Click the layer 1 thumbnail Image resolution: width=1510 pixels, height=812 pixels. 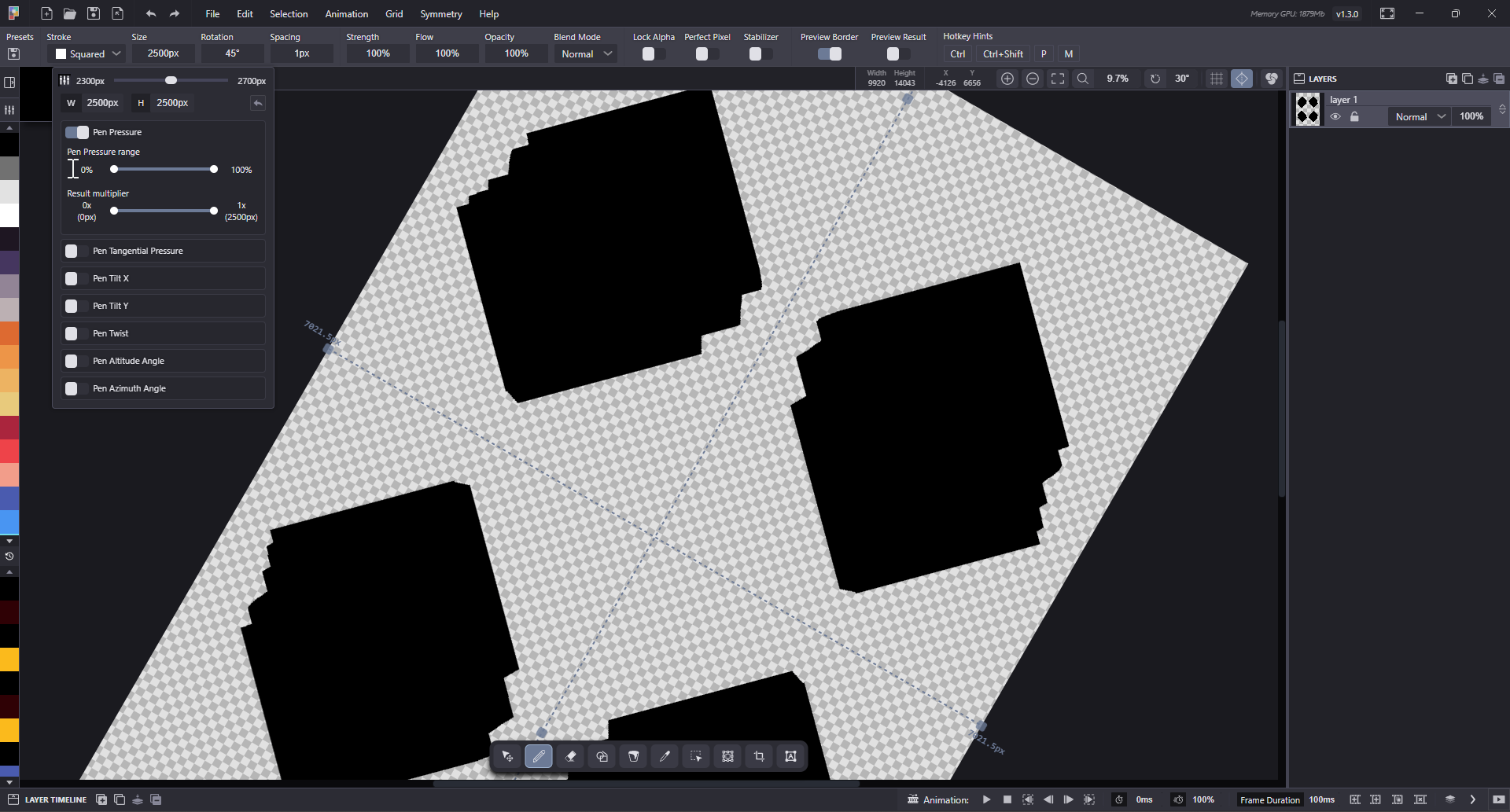click(1308, 109)
